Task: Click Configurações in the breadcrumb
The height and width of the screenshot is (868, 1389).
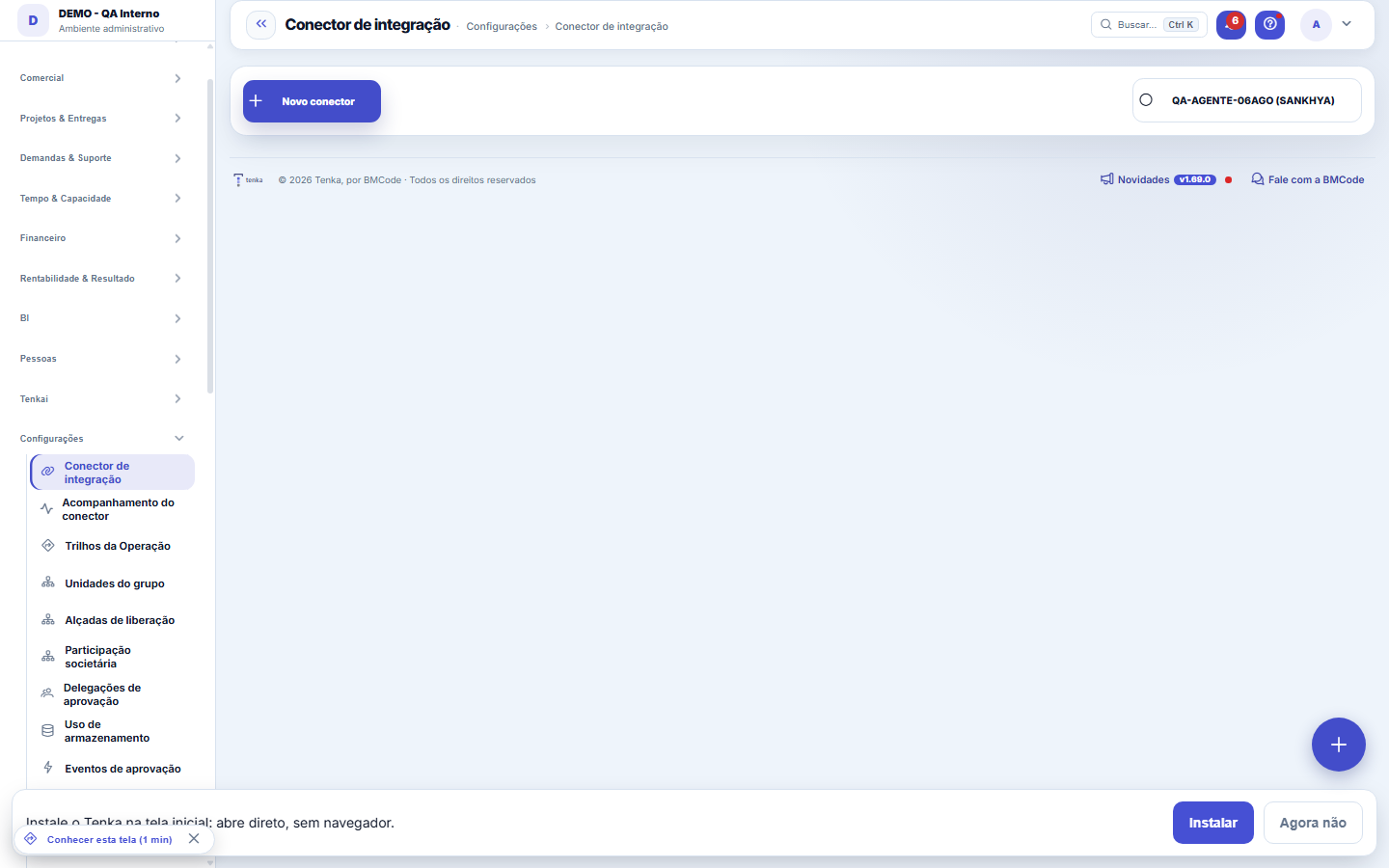Action: click(502, 26)
